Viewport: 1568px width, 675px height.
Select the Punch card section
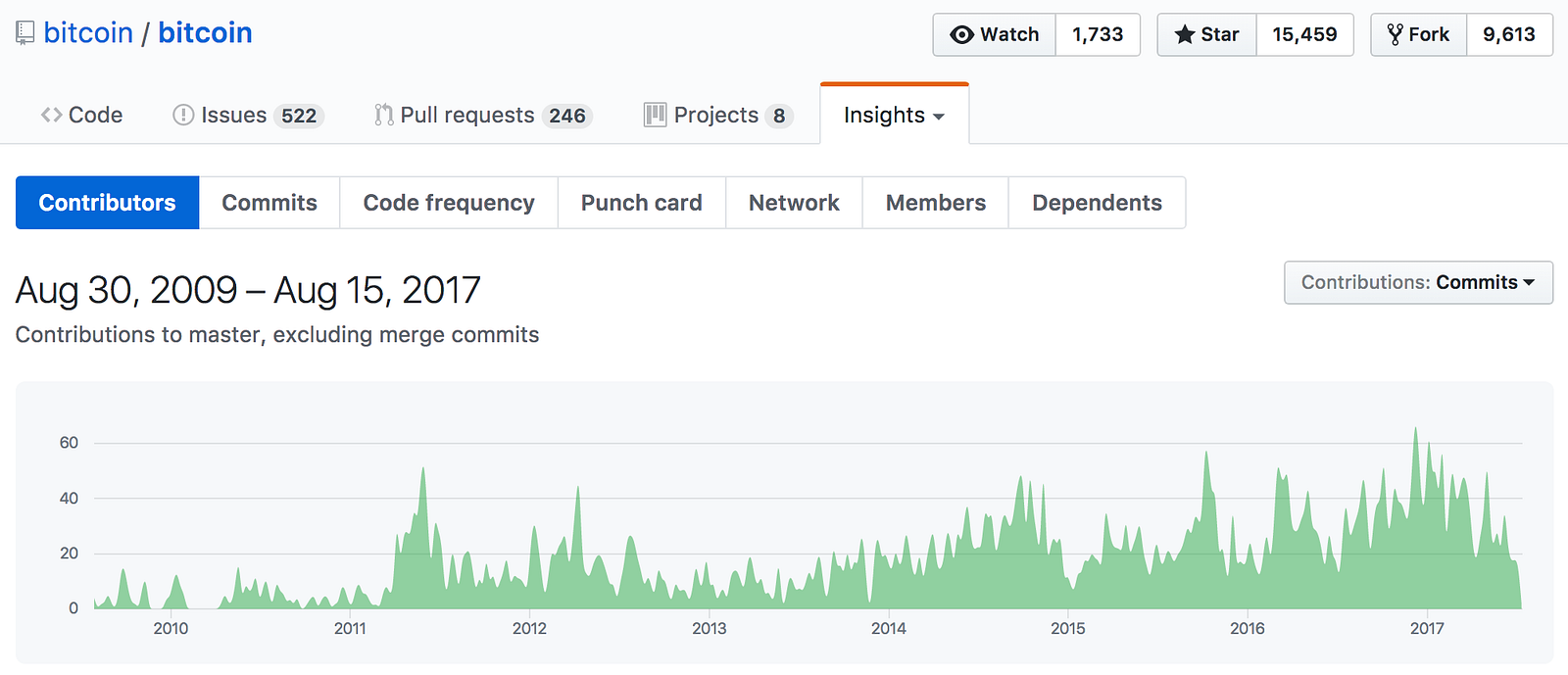(642, 203)
